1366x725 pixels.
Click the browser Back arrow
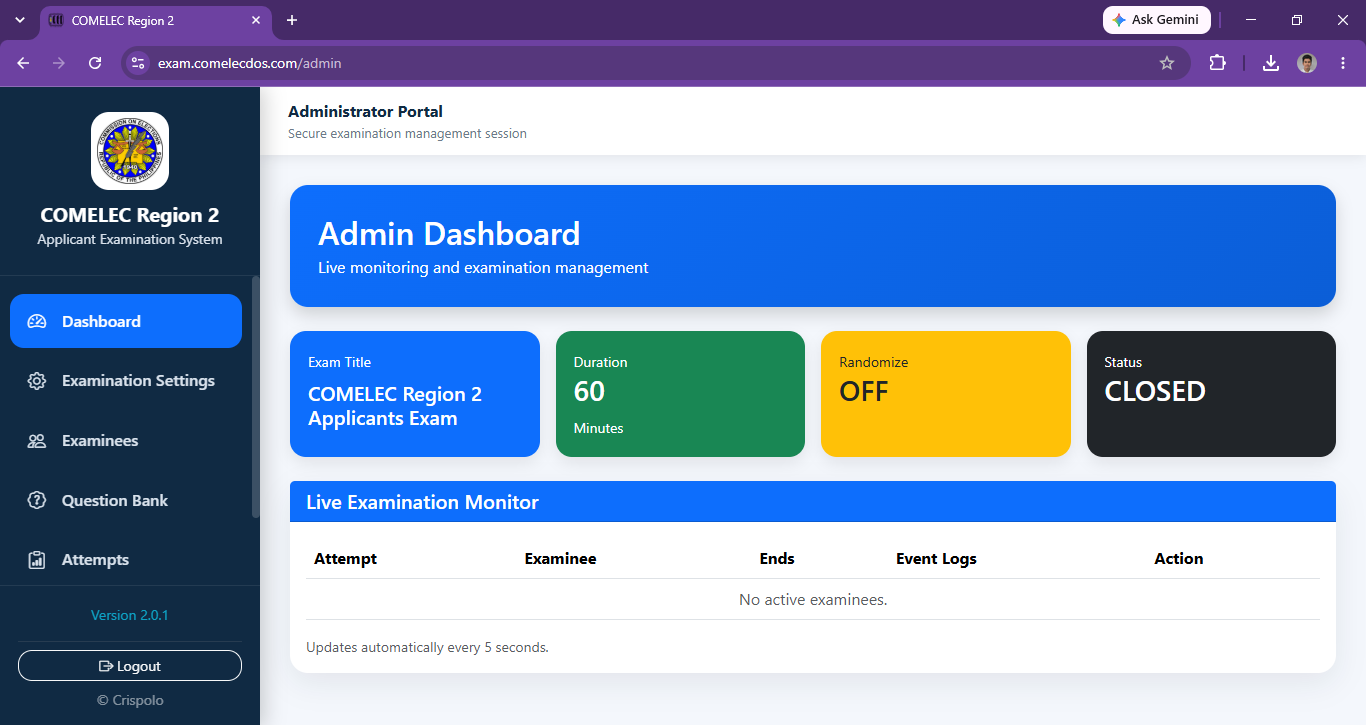23,63
